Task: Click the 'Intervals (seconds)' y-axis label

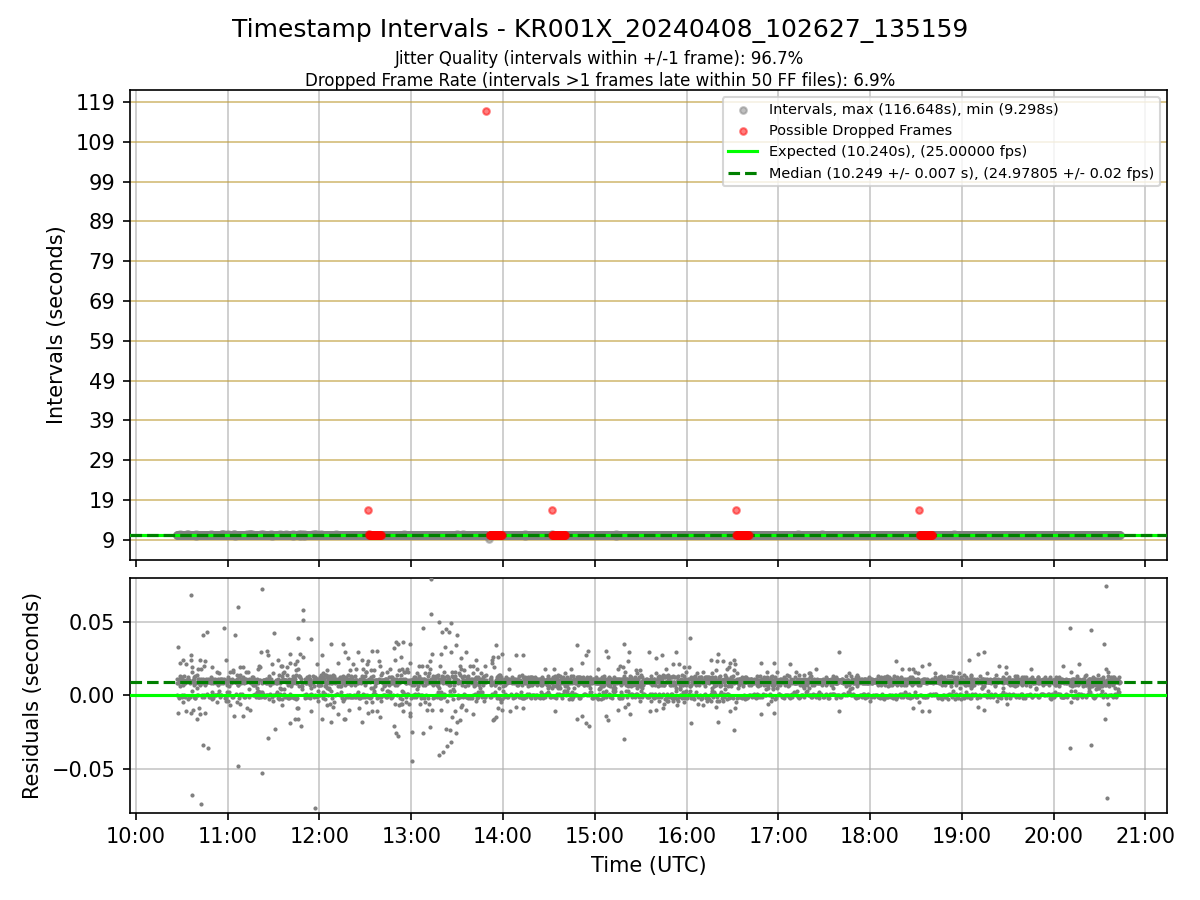Action: click(x=56, y=325)
